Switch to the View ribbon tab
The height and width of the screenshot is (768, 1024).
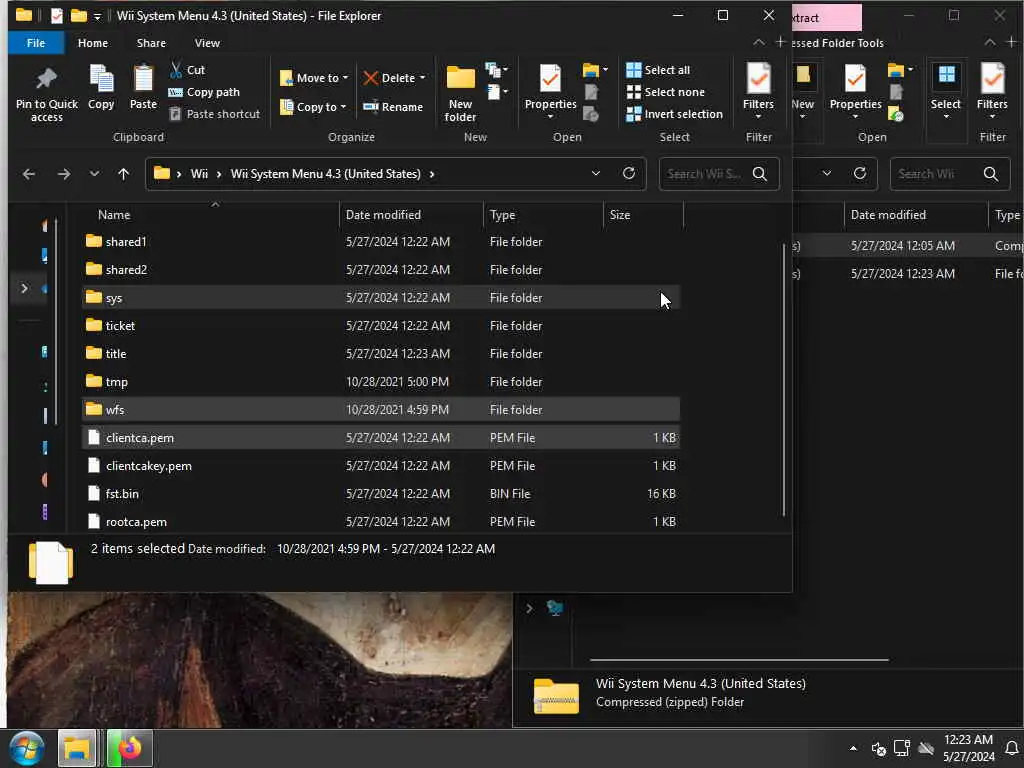click(207, 43)
